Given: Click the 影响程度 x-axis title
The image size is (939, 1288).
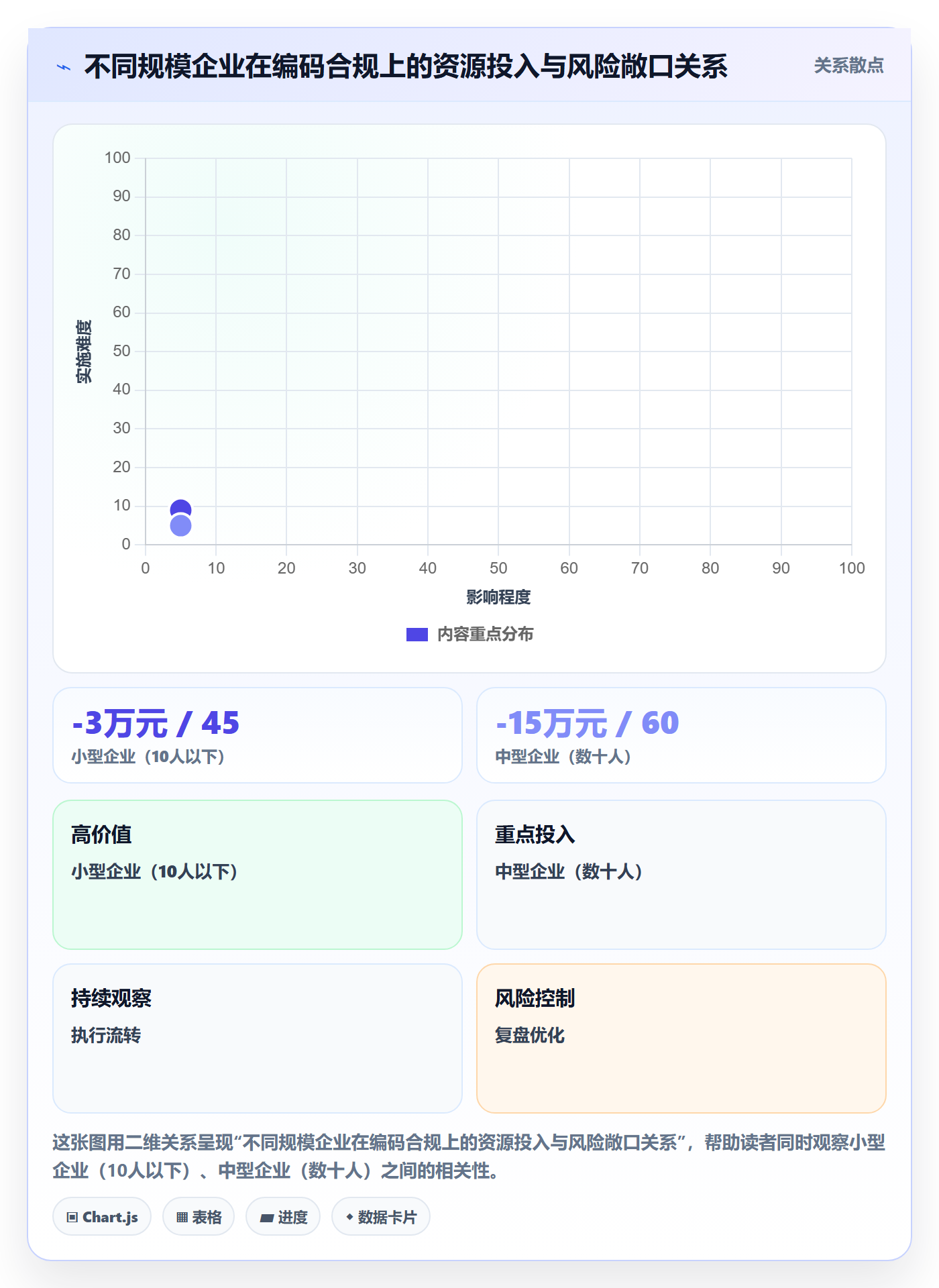Looking at the screenshot, I should pyautogui.click(x=498, y=597).
